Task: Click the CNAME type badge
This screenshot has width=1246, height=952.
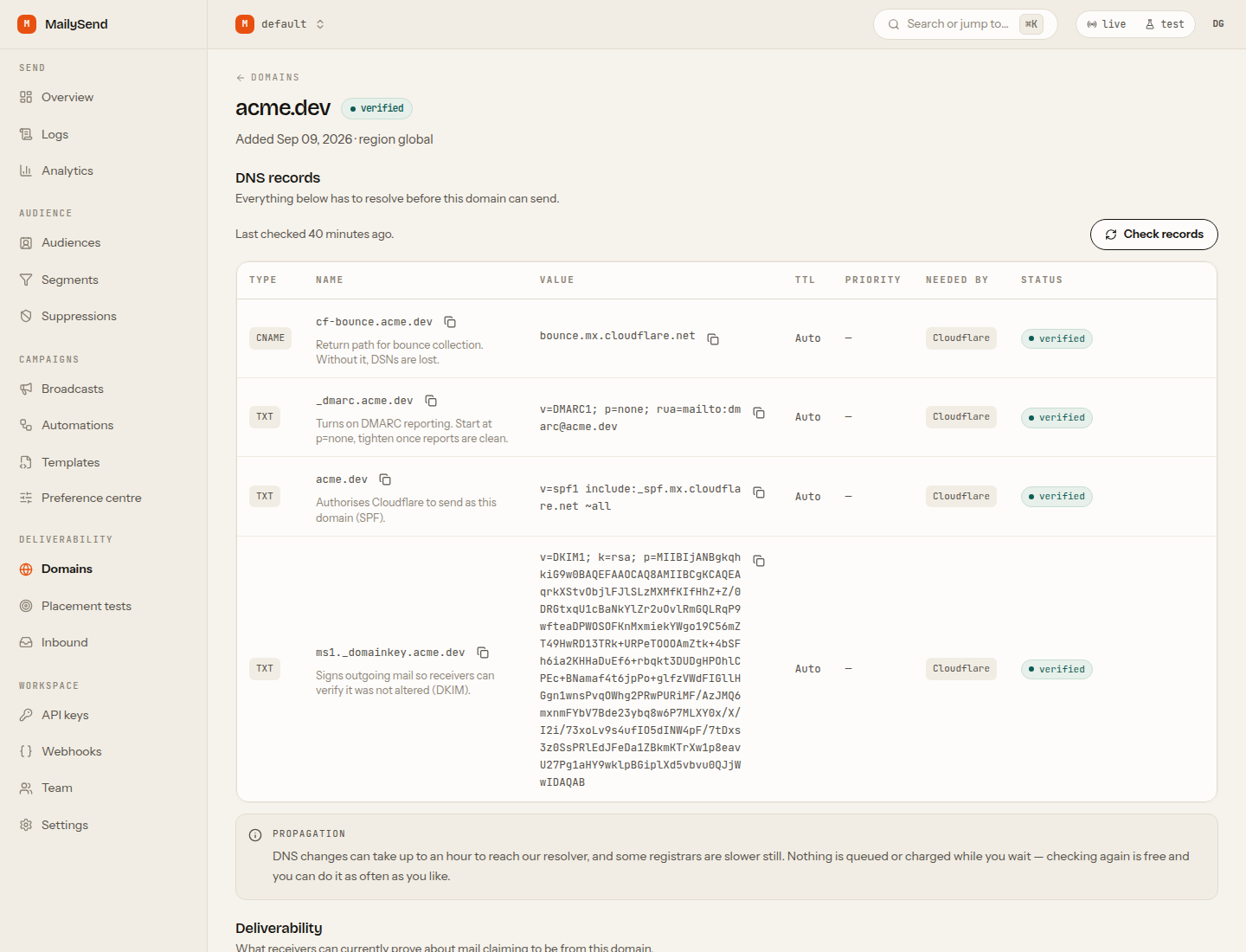Action: (270, 338)
